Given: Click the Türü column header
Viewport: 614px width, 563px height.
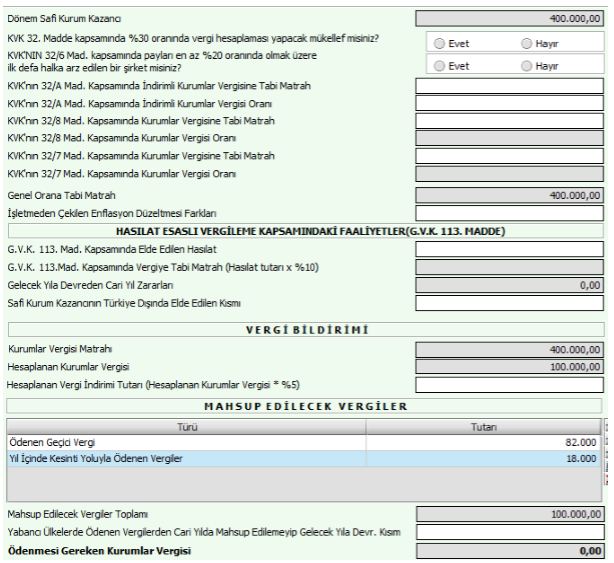Looking at the screenshot, I should point(186,426).
